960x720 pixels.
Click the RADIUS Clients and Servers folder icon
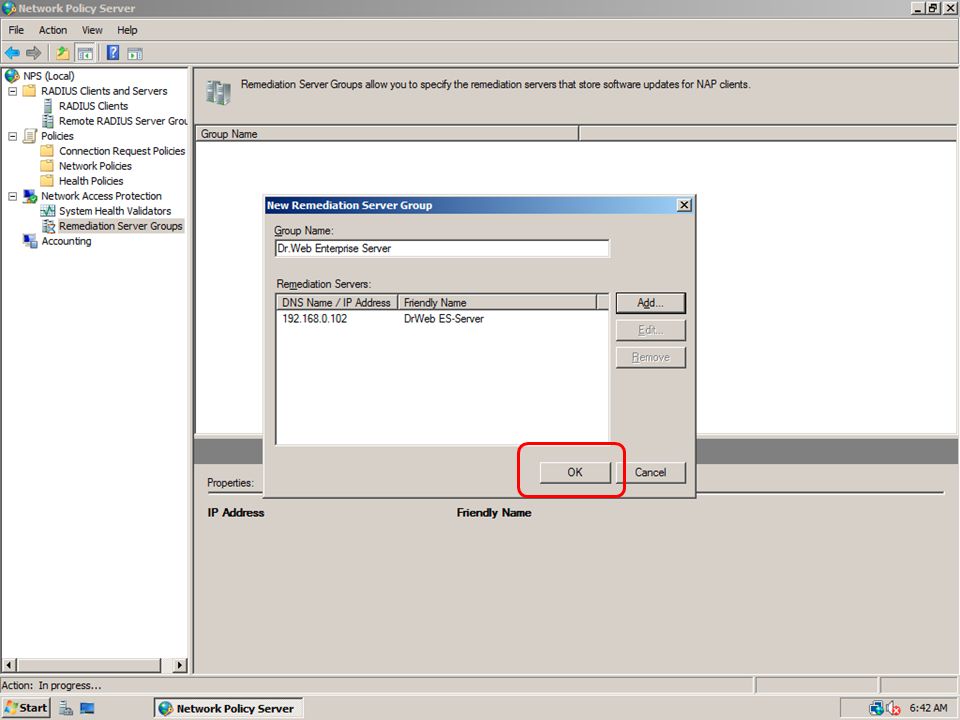click(29, 91)
